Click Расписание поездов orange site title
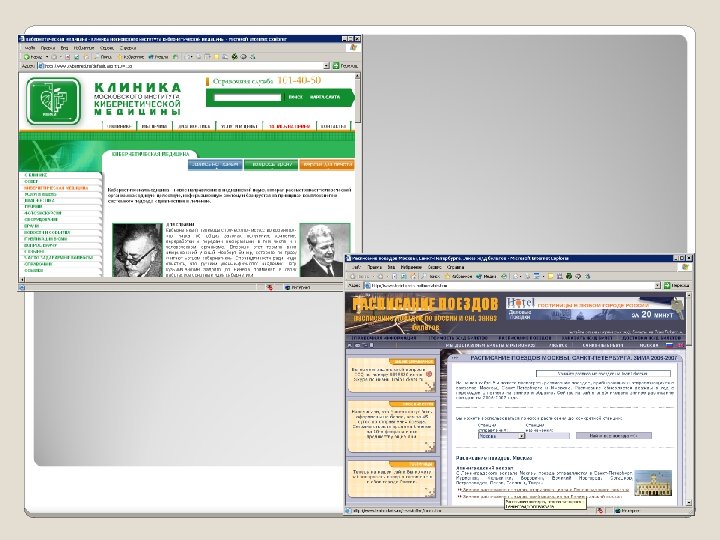Image resolution: width=720 pixels, height=540 pixels. [x=425, y=304]
